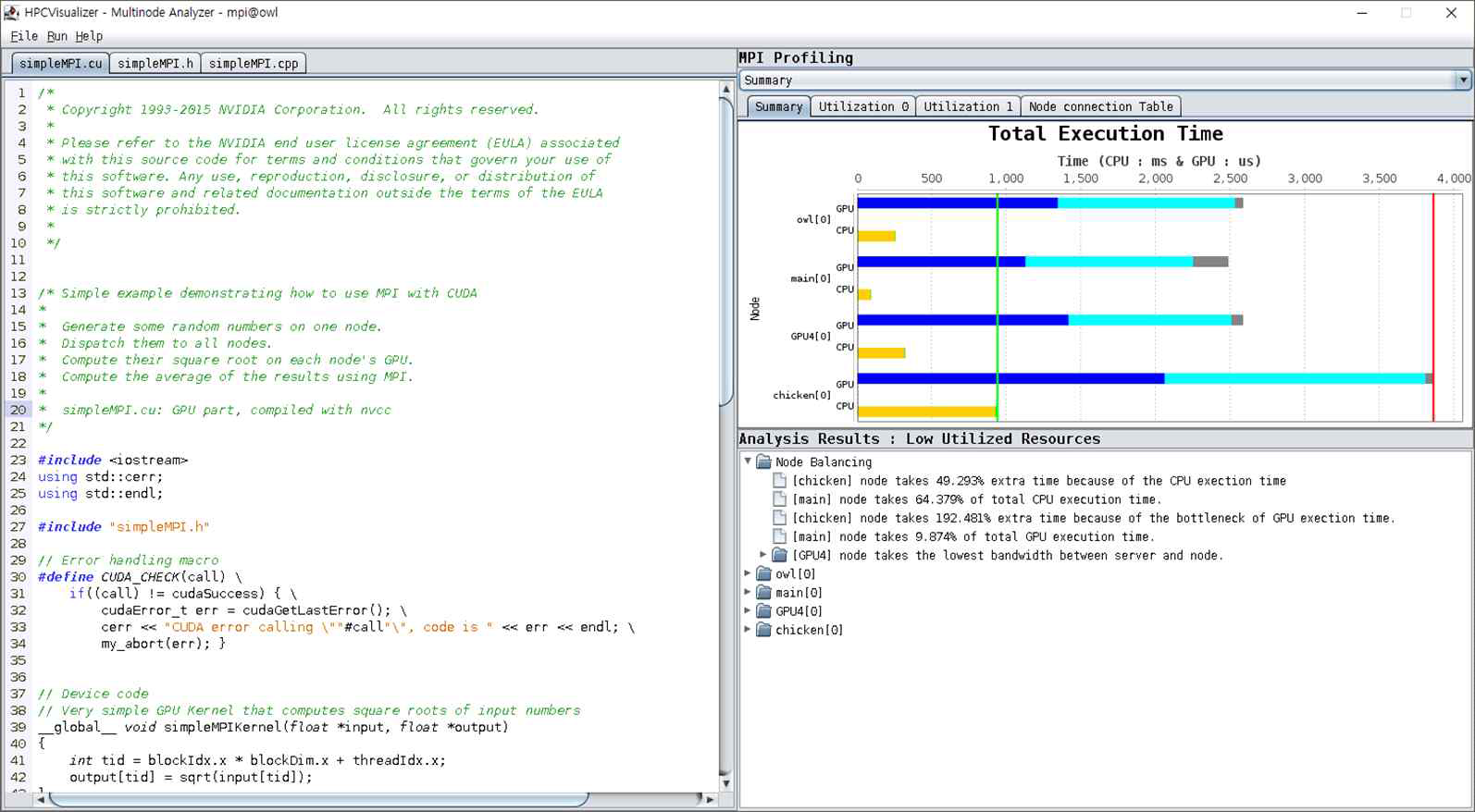Click the chicken[0] node axis label
Viewport: 1475px width, 812px height.
coord(801,395)
